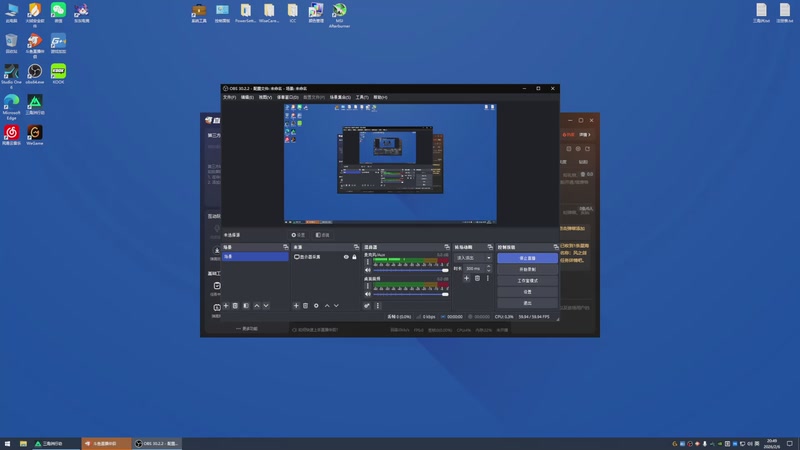
Task: Adjust the Mic/Aux volume slider
Action: 411,270
